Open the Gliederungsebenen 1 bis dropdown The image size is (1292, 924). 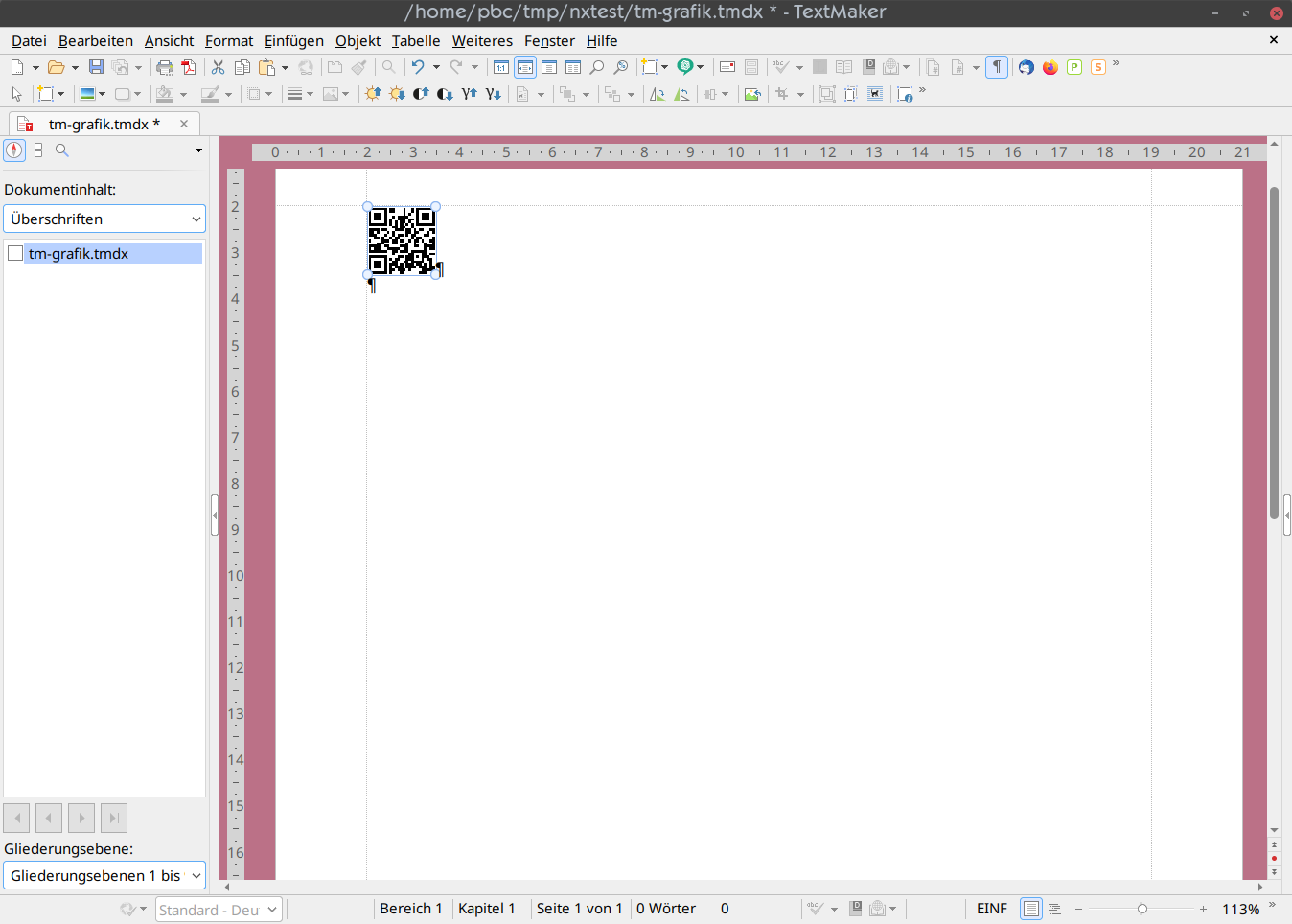104,875
